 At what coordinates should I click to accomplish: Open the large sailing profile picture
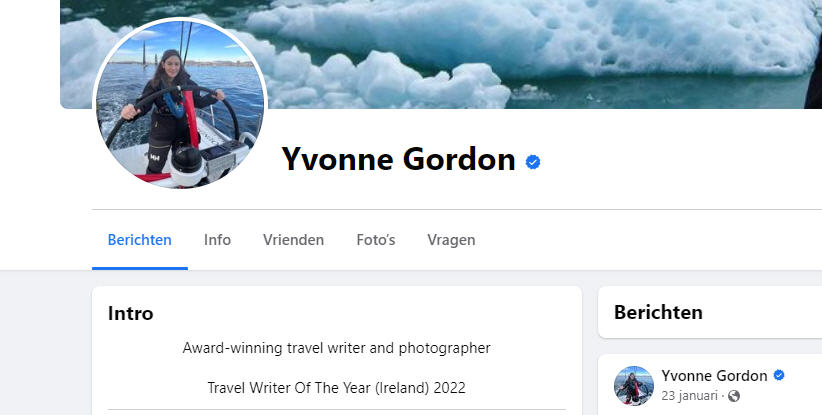pyautogui.click(x=180, y=105)
